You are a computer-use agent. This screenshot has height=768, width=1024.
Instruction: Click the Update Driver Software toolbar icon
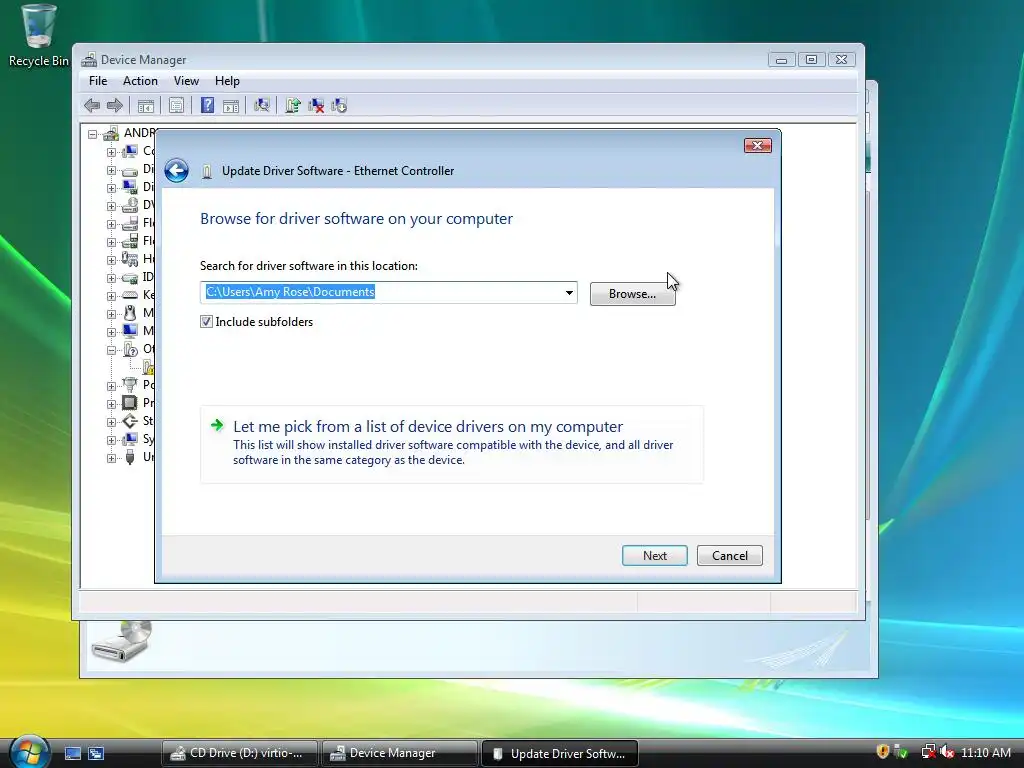(293, 105)
